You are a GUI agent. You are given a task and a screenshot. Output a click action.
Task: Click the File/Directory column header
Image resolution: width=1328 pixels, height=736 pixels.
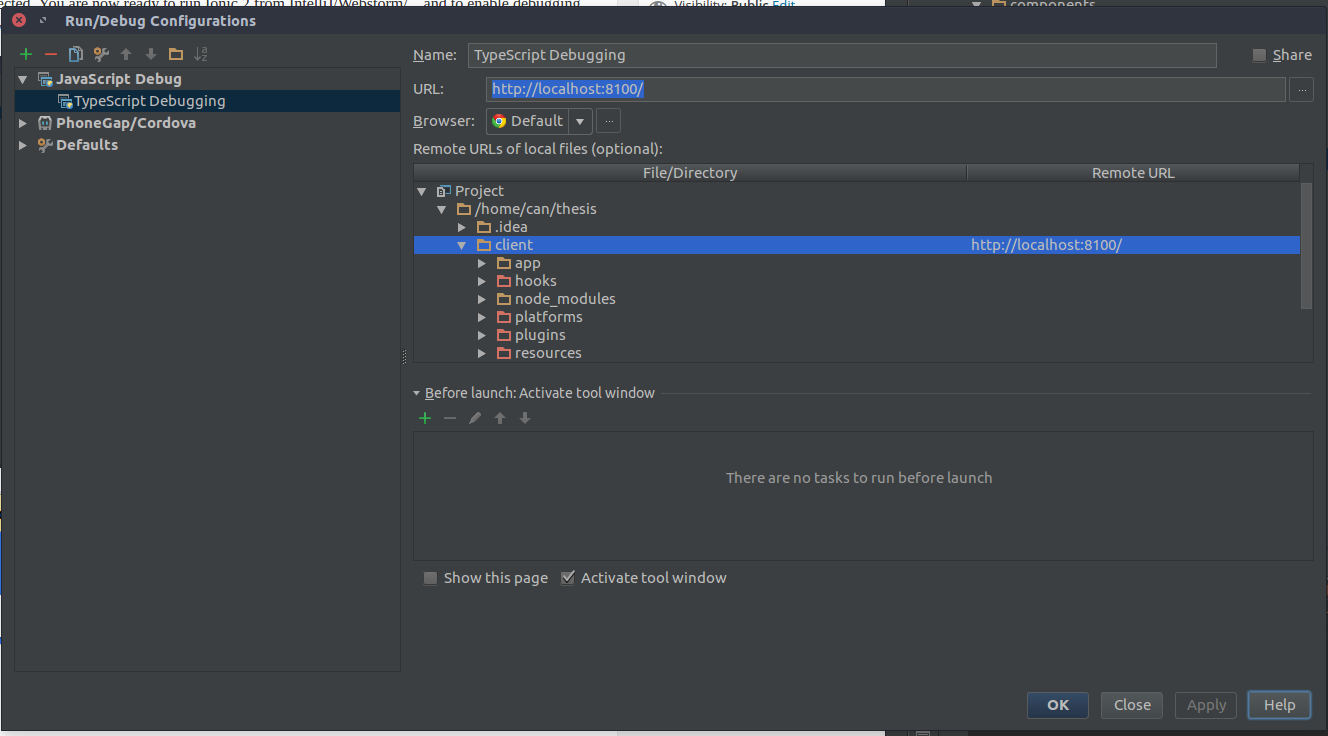690,173
